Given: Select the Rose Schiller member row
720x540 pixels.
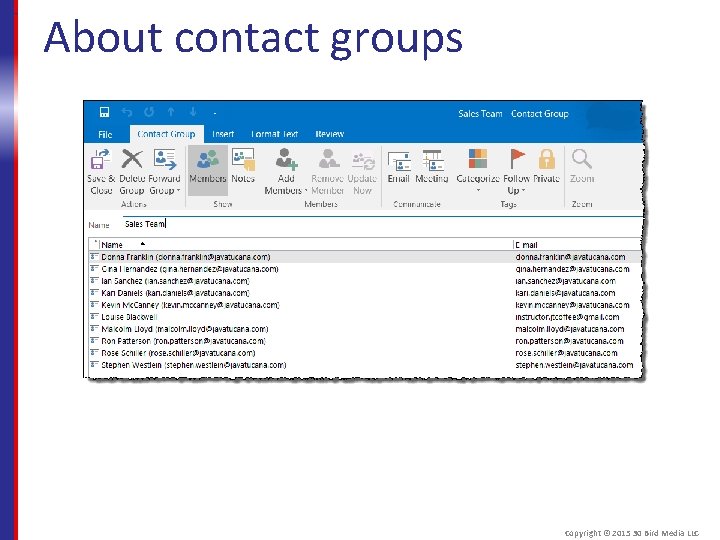Looking at the screenshot, I should 365,353.
